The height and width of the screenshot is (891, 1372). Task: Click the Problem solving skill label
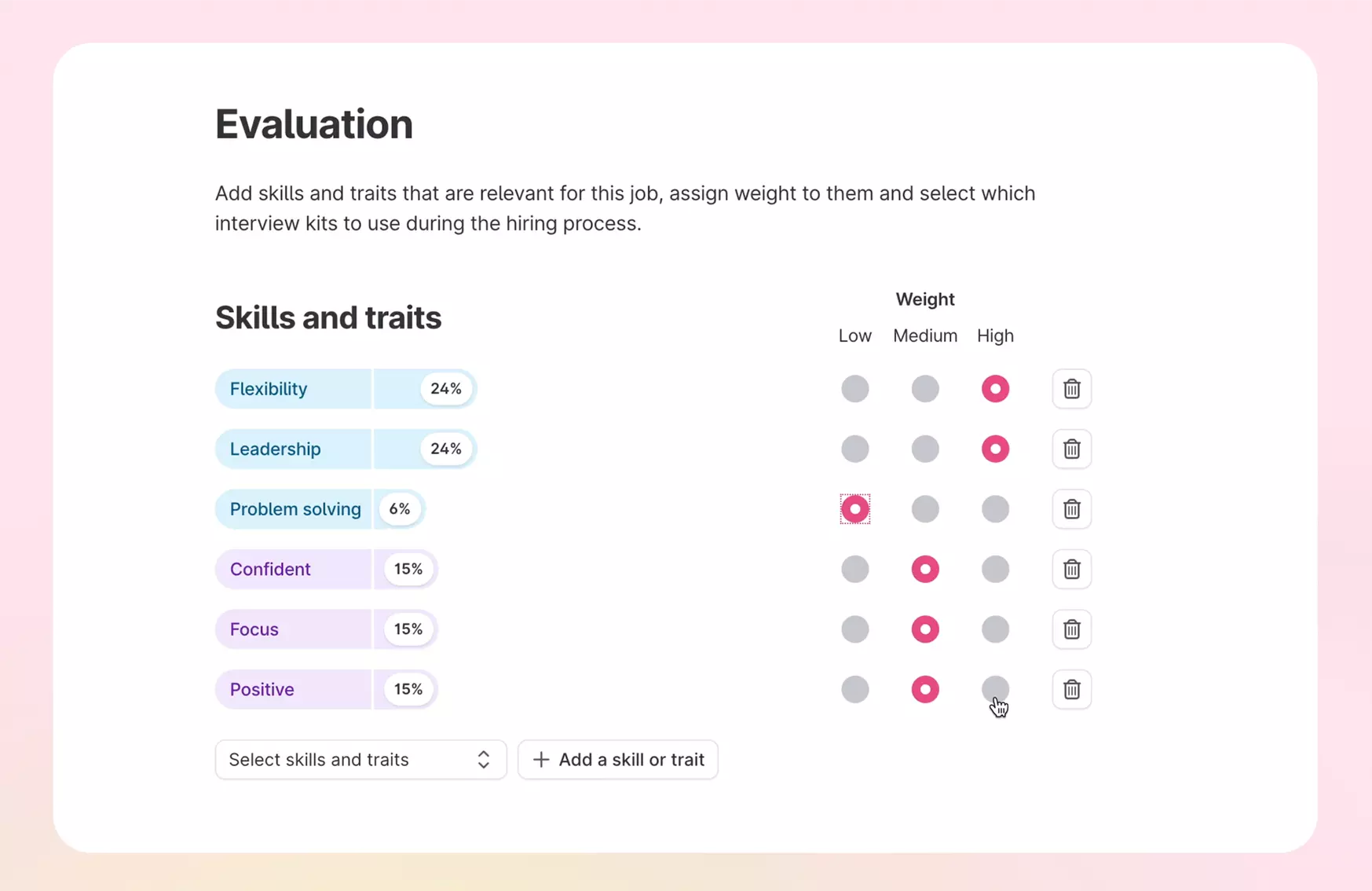click(x=295, y=509)
